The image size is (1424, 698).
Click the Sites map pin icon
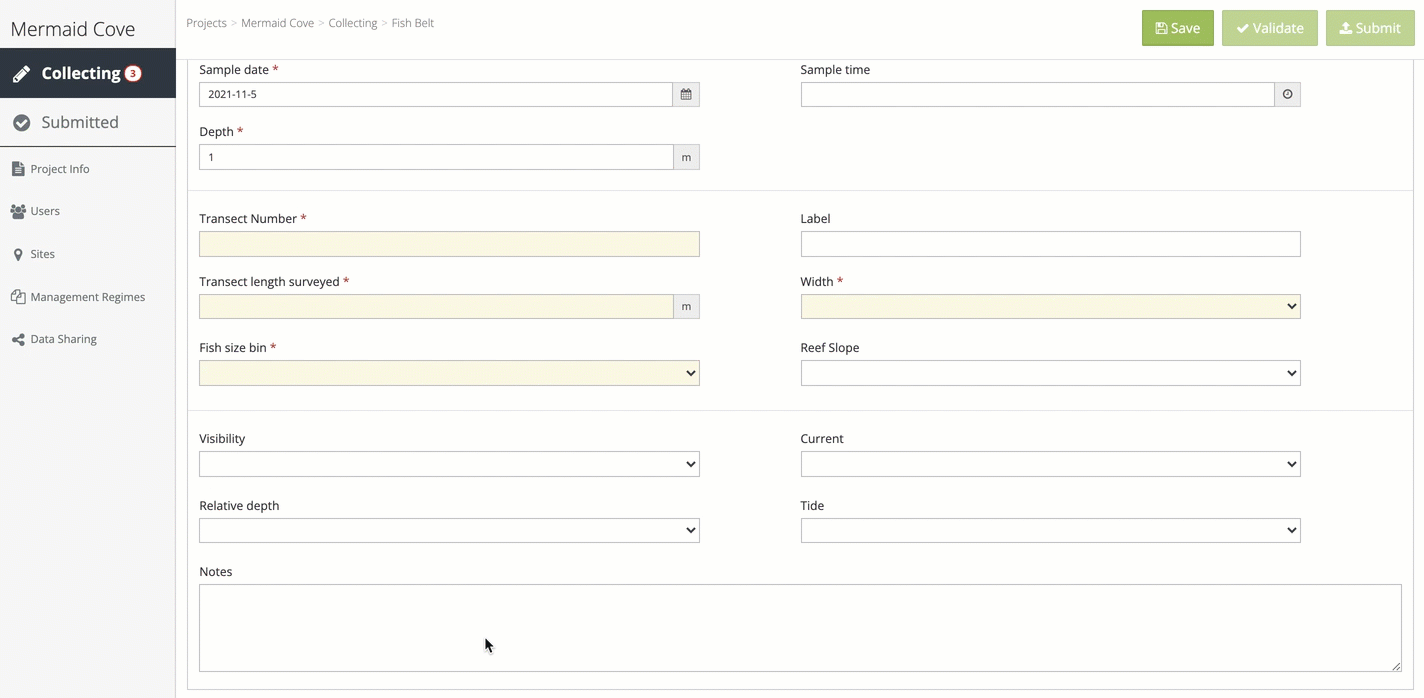pos(18,254)
